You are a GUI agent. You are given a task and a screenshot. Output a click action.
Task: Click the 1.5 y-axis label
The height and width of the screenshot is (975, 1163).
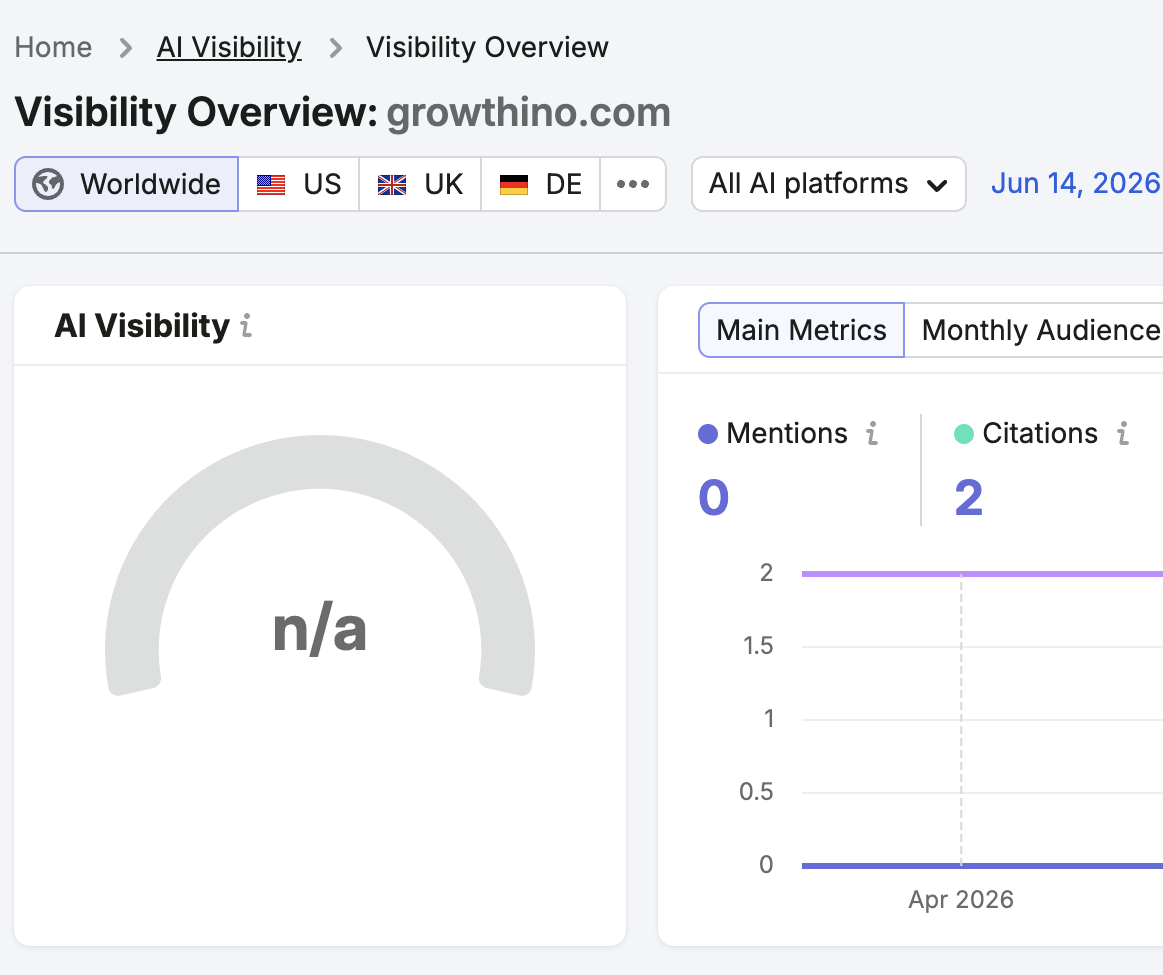(x=758, y=646)
